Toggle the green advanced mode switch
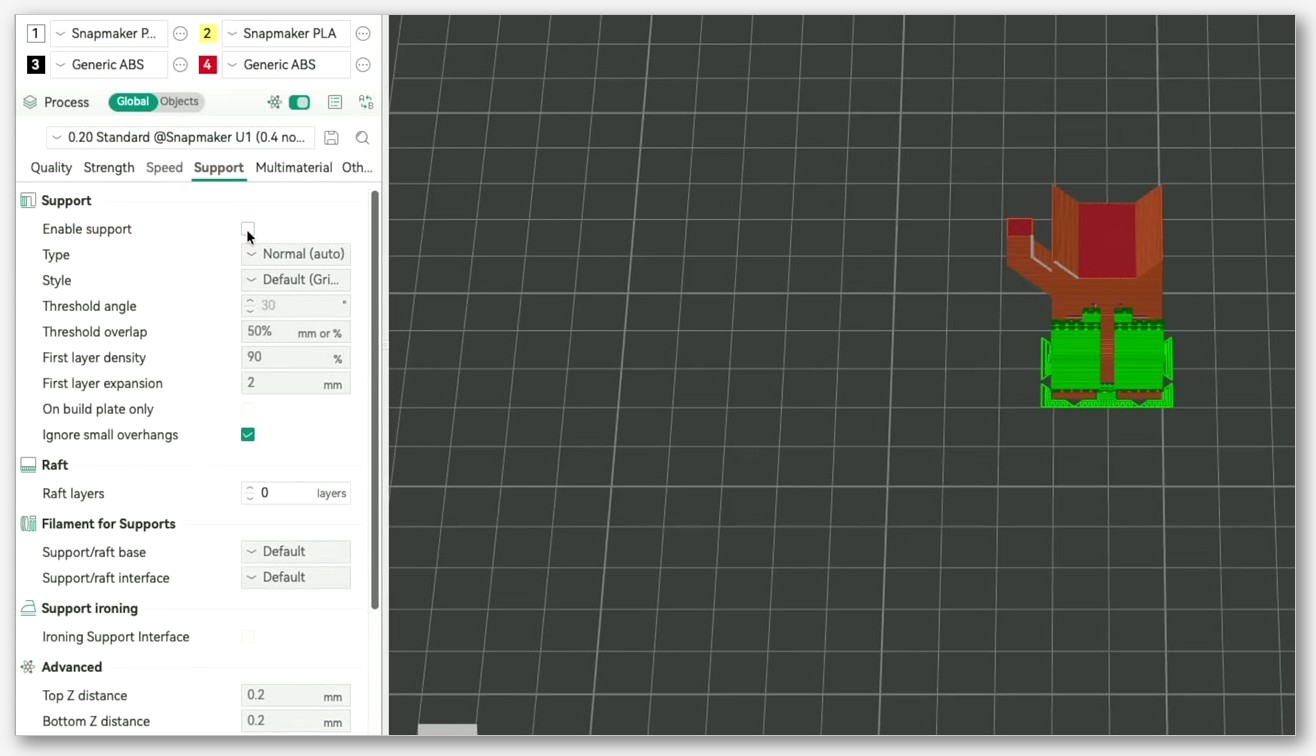Screen dimensions: 1316x756 (299, 102)
